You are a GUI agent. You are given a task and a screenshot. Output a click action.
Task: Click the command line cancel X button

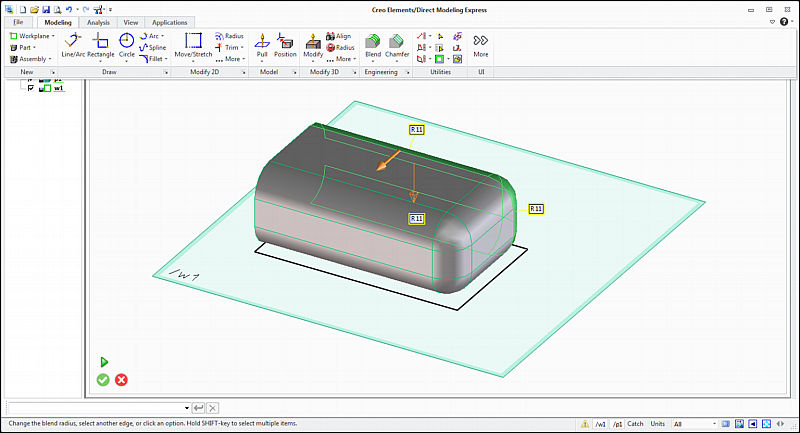pyautogui.click(x=213, y=408)
